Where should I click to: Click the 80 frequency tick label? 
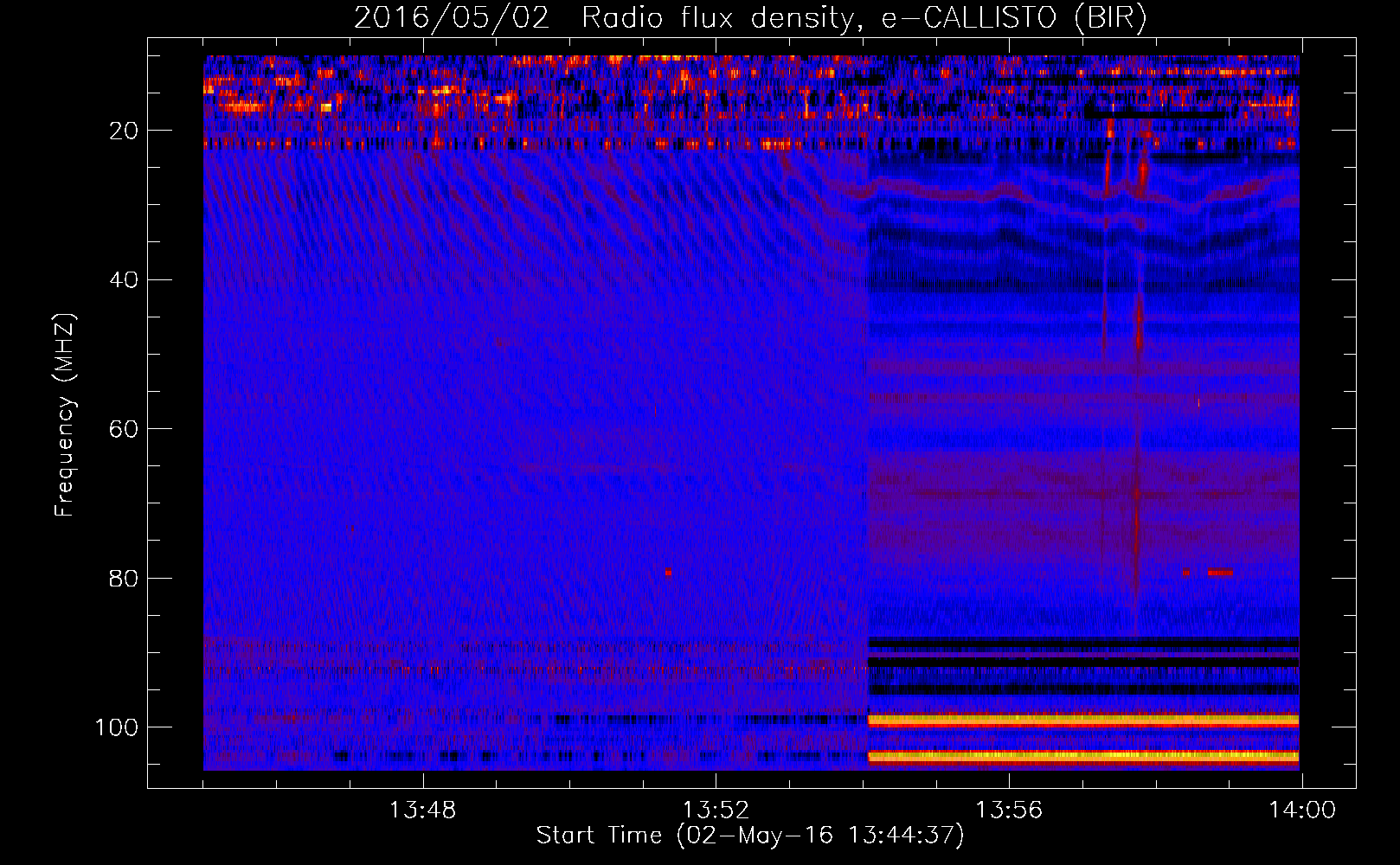point(124,578)
